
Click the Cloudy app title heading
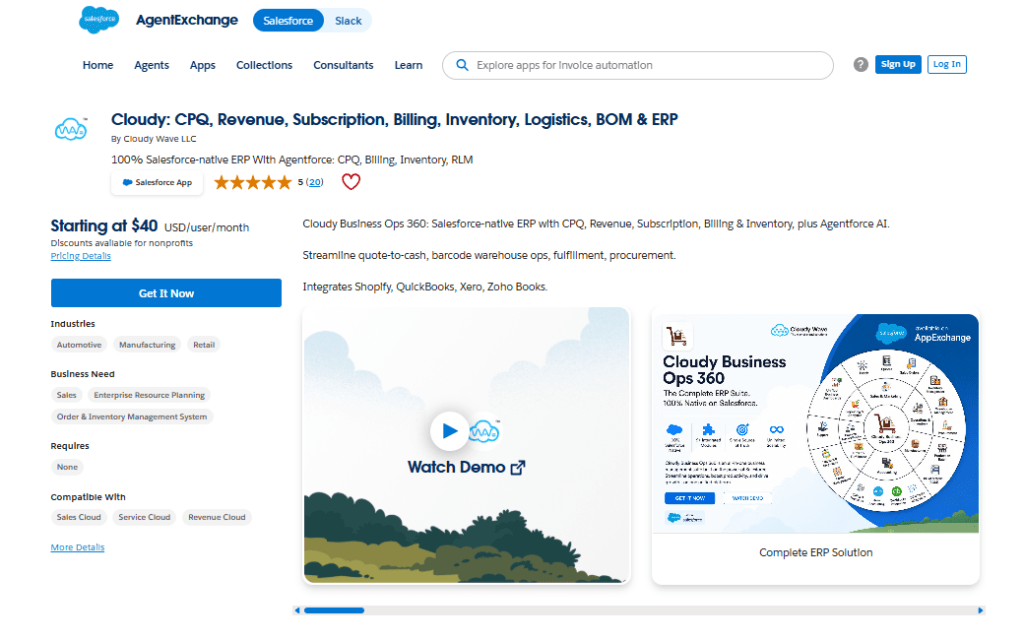[x=394, y=120]
